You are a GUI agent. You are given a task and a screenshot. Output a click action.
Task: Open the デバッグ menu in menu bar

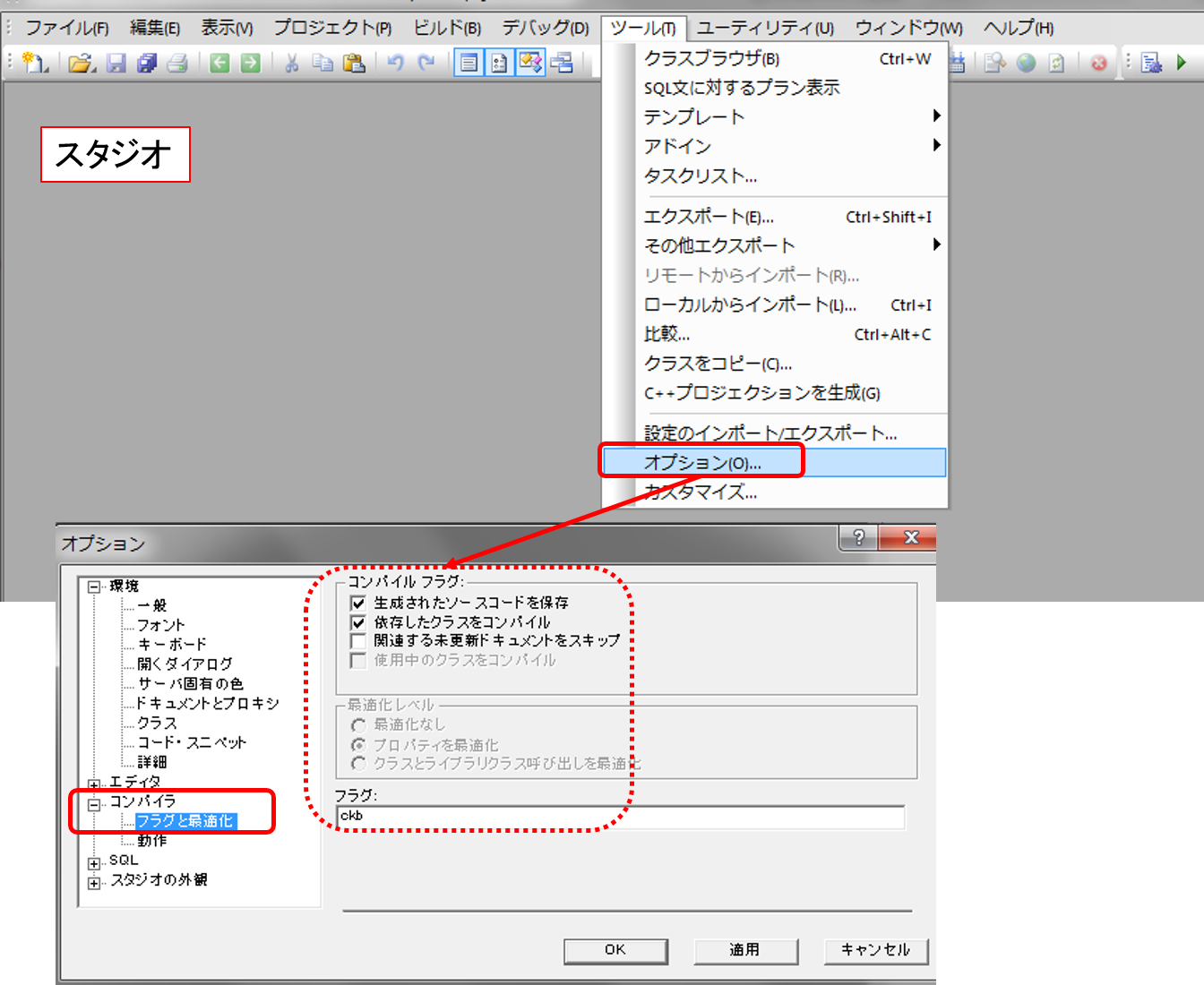click(x=545, y=28)
